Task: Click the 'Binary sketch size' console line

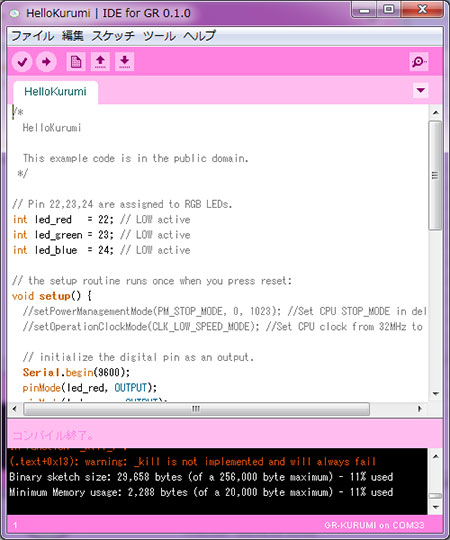Action: pyautogui.click(x=201, y=477)
